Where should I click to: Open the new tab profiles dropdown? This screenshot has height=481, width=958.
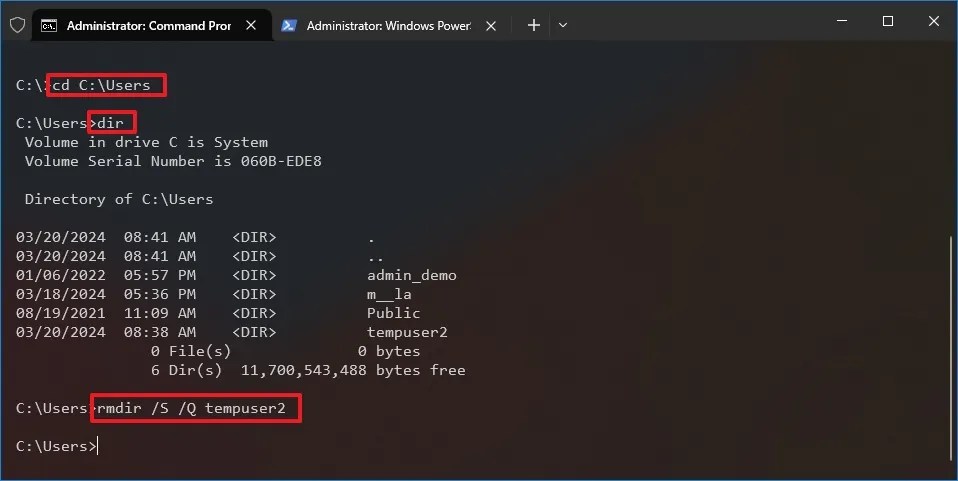[x=563, y=25]
